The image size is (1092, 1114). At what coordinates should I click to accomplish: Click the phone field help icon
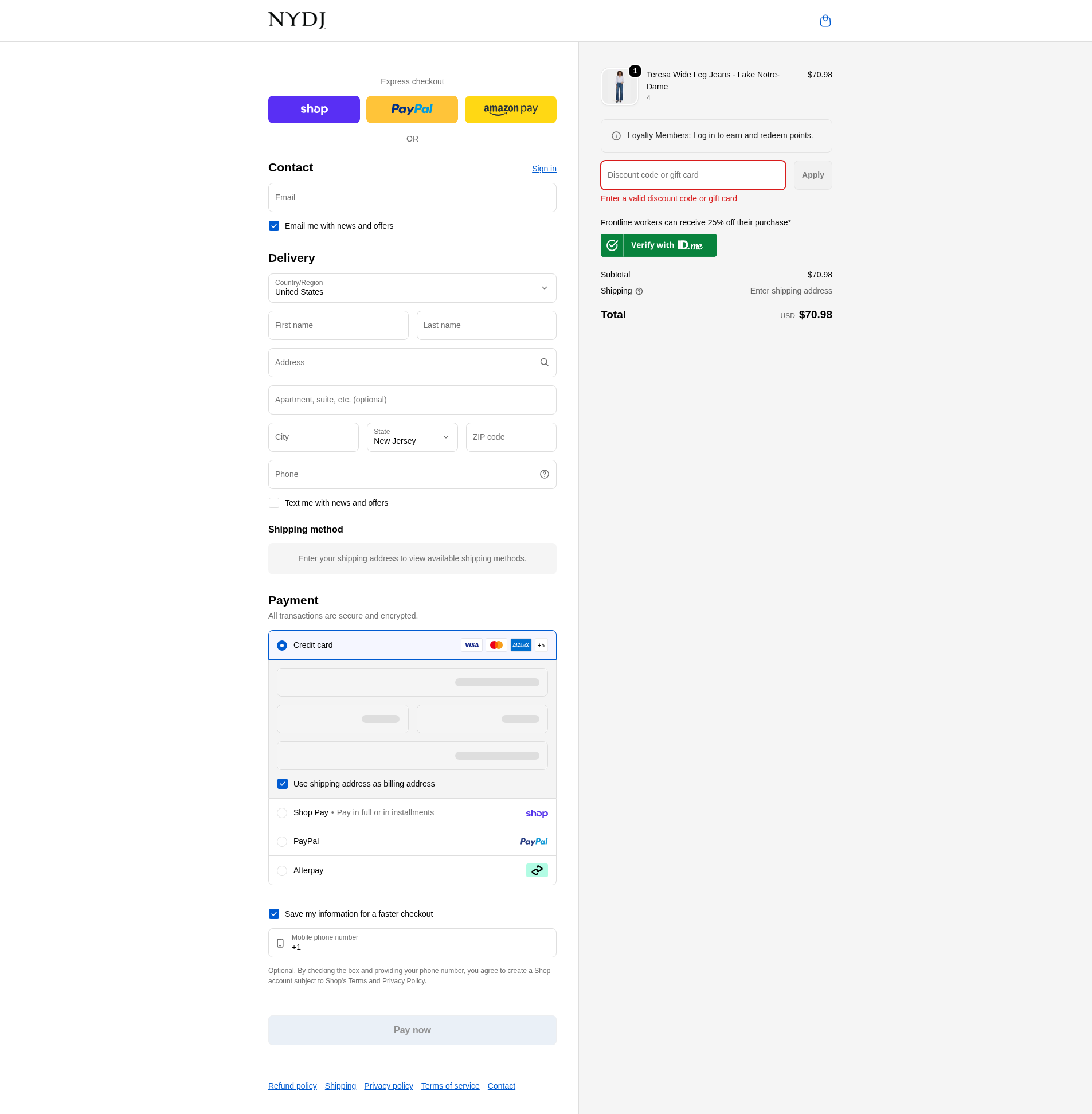543,474
